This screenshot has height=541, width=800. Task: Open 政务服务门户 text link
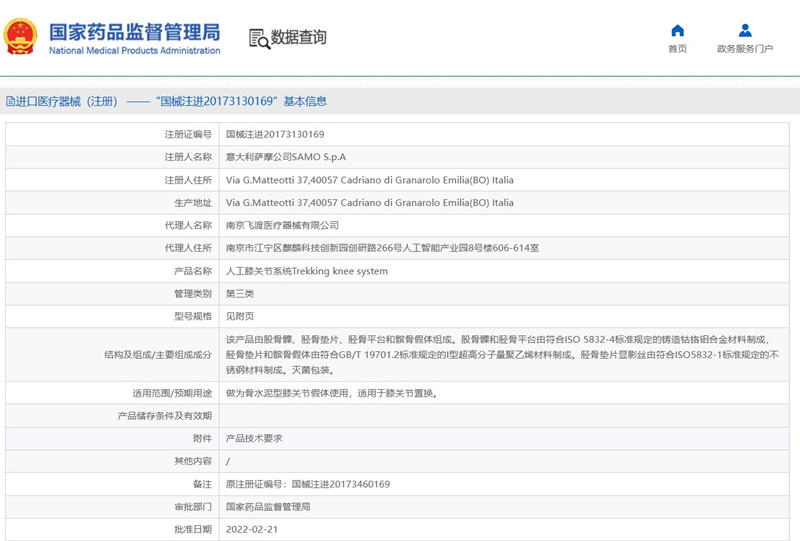tap(745, 49)
